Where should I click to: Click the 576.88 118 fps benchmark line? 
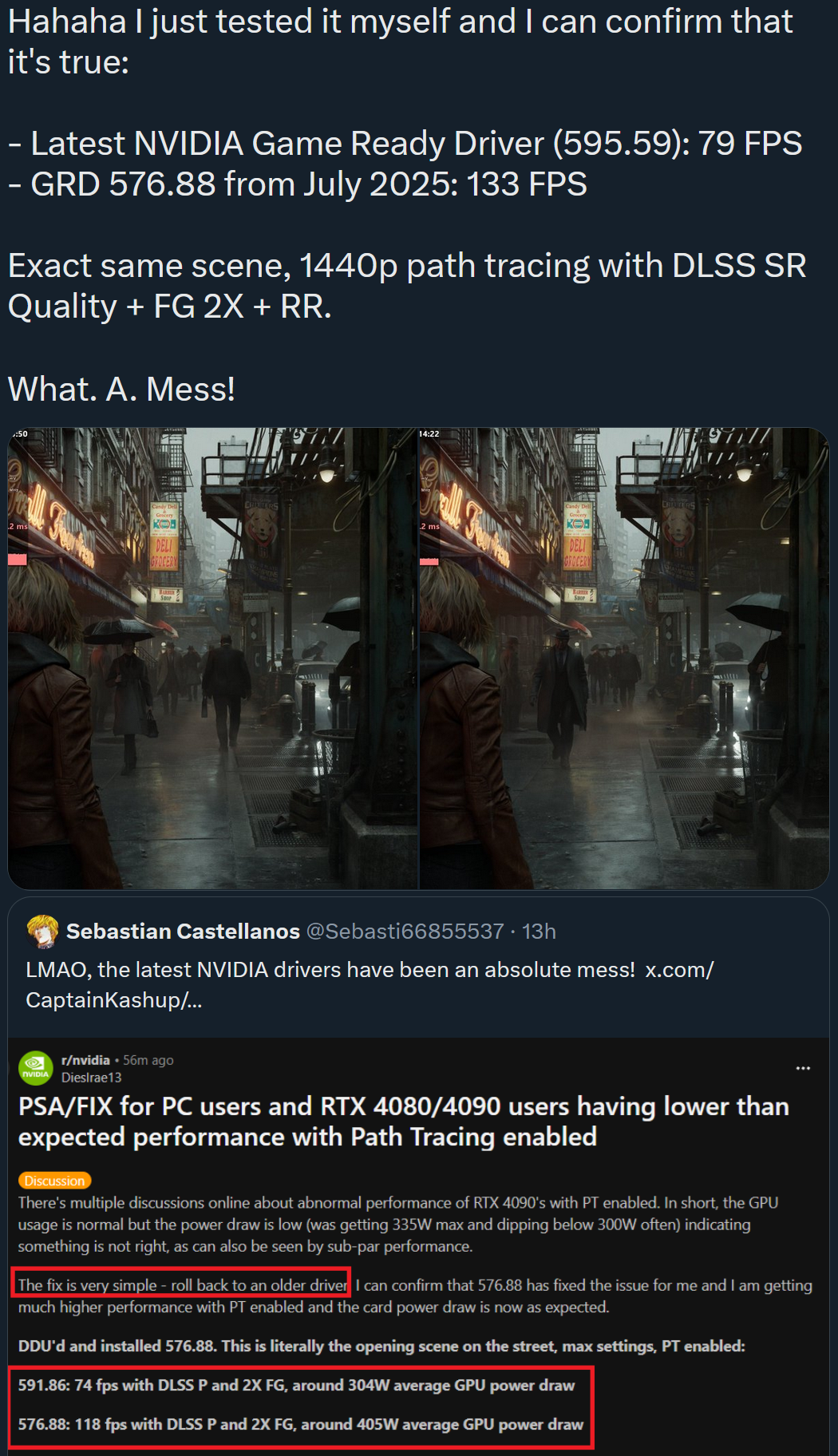click(x=301, y=1424)
